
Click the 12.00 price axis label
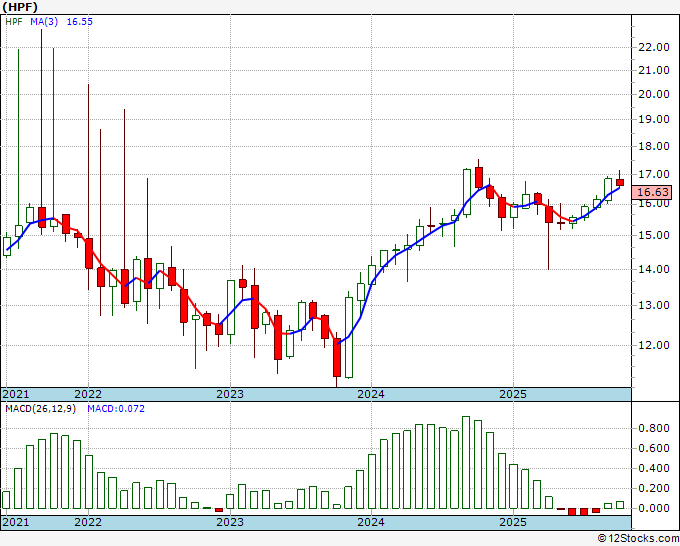654,345
